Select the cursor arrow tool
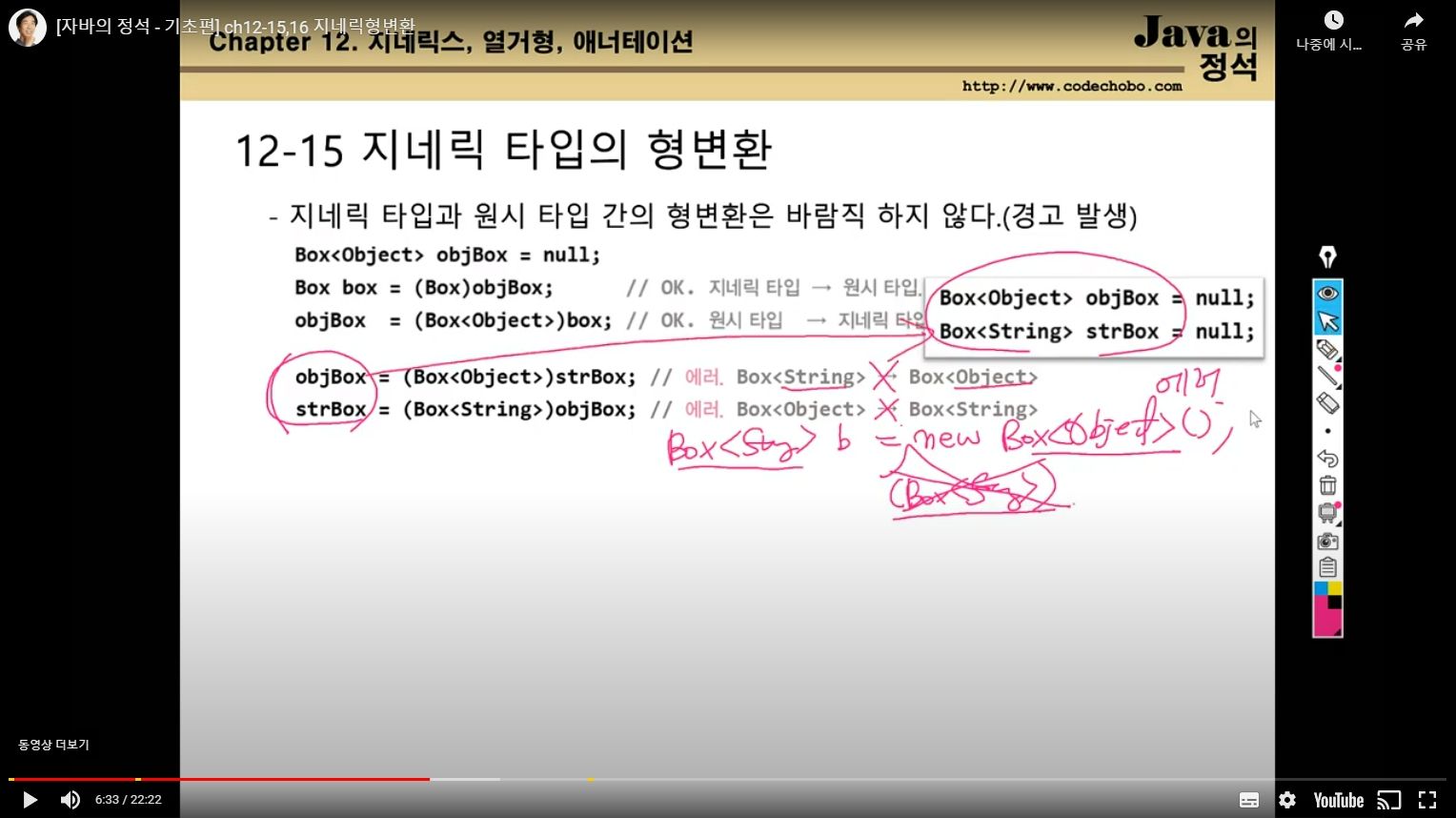Image resolution: width=1456 pixels, height=818 pixels. click(x=1327, y=321)
